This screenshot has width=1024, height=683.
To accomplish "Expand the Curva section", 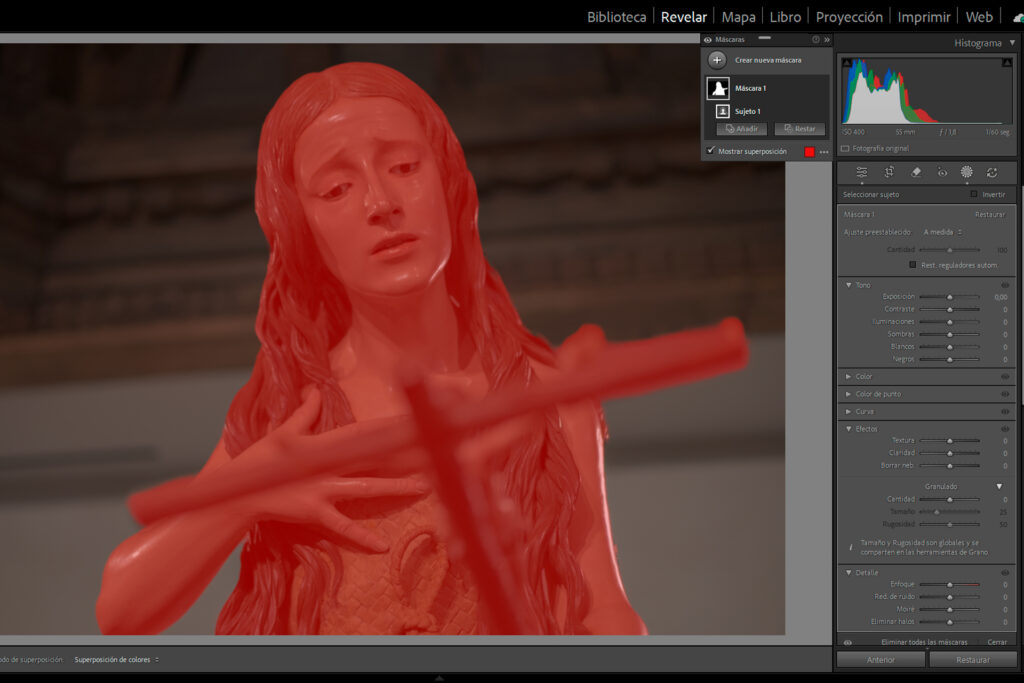I will pyautogui.click(x=848, y=412).
